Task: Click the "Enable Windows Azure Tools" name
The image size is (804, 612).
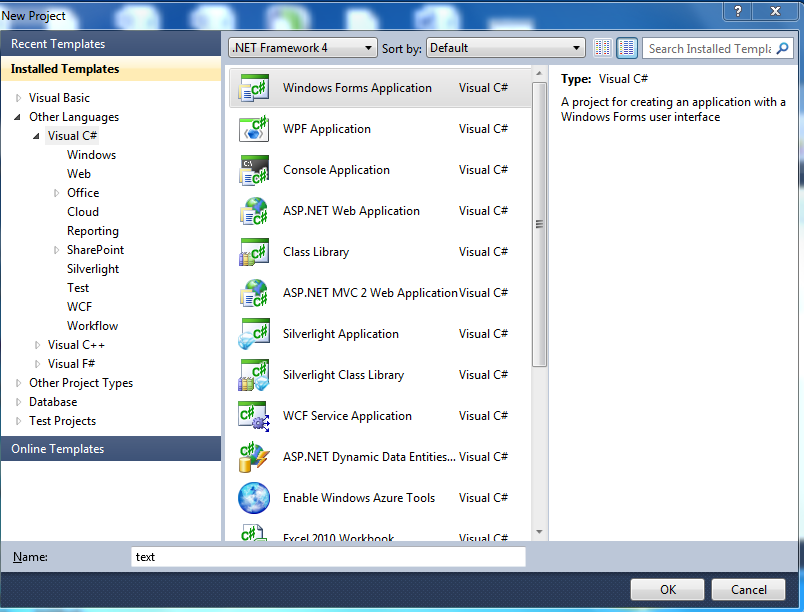Action: [x=359, y=498]
